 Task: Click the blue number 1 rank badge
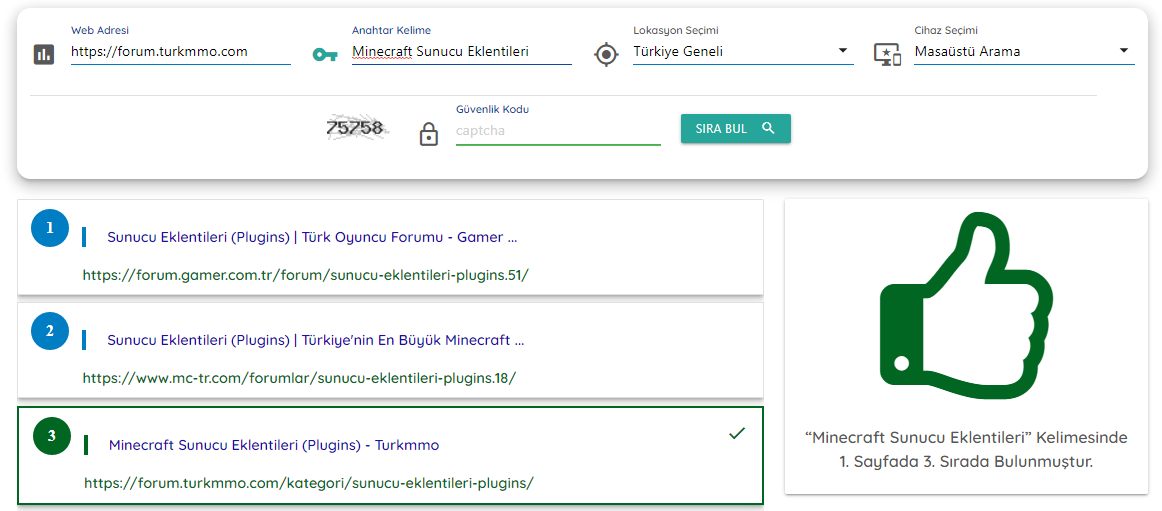pos(50,228)
